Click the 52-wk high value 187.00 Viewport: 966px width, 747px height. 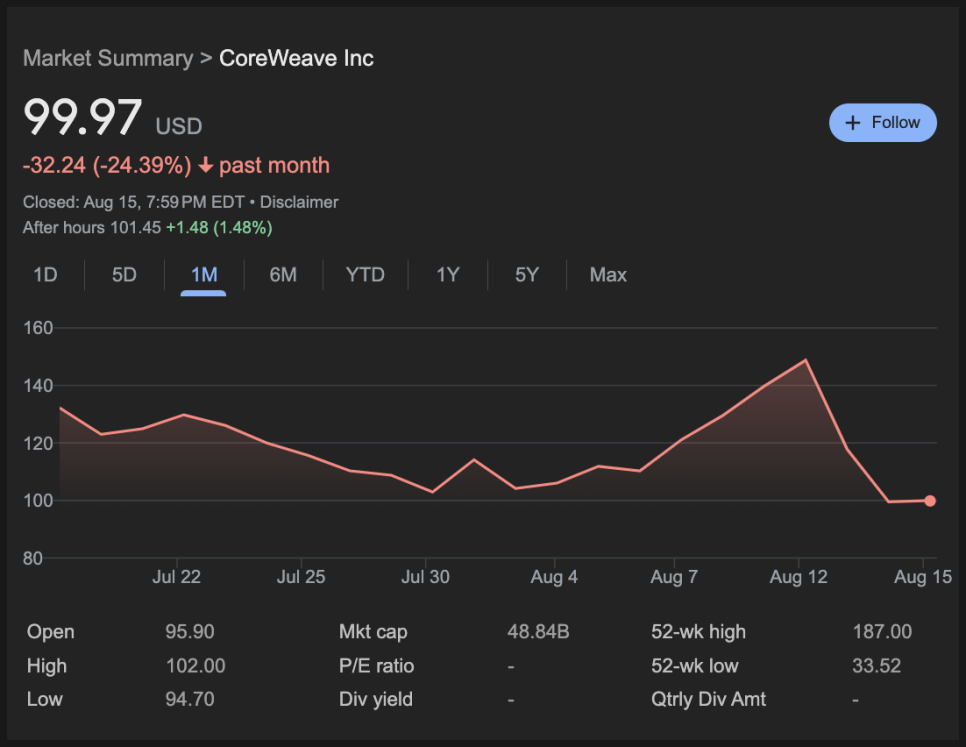[882, 632]
